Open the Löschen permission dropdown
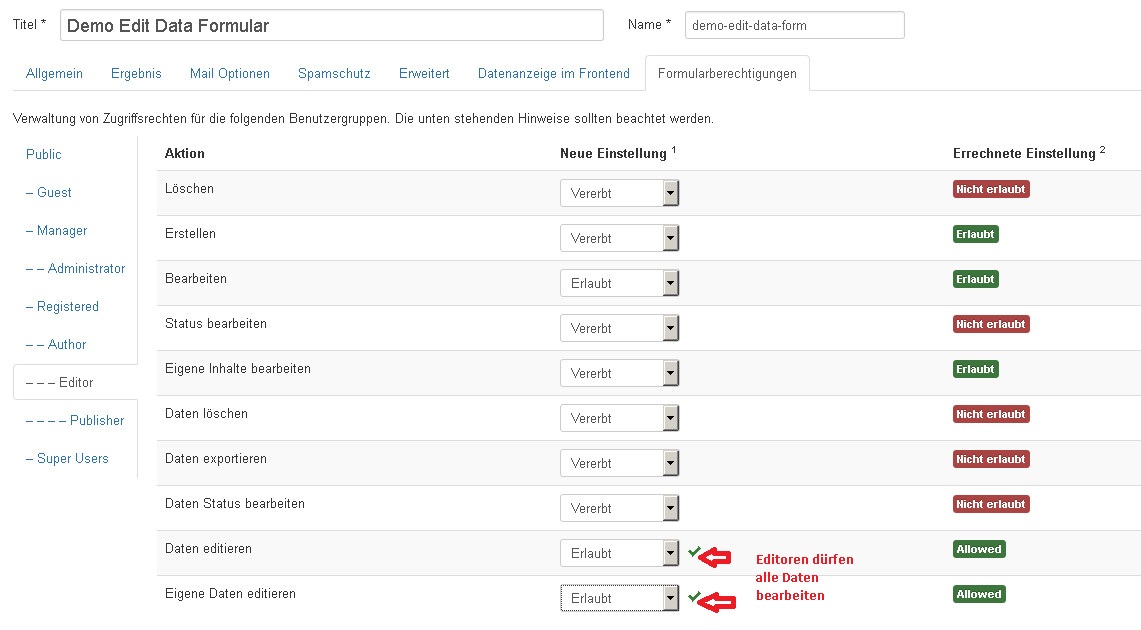Screen dimensions: 1141x630 pos(619,193)
